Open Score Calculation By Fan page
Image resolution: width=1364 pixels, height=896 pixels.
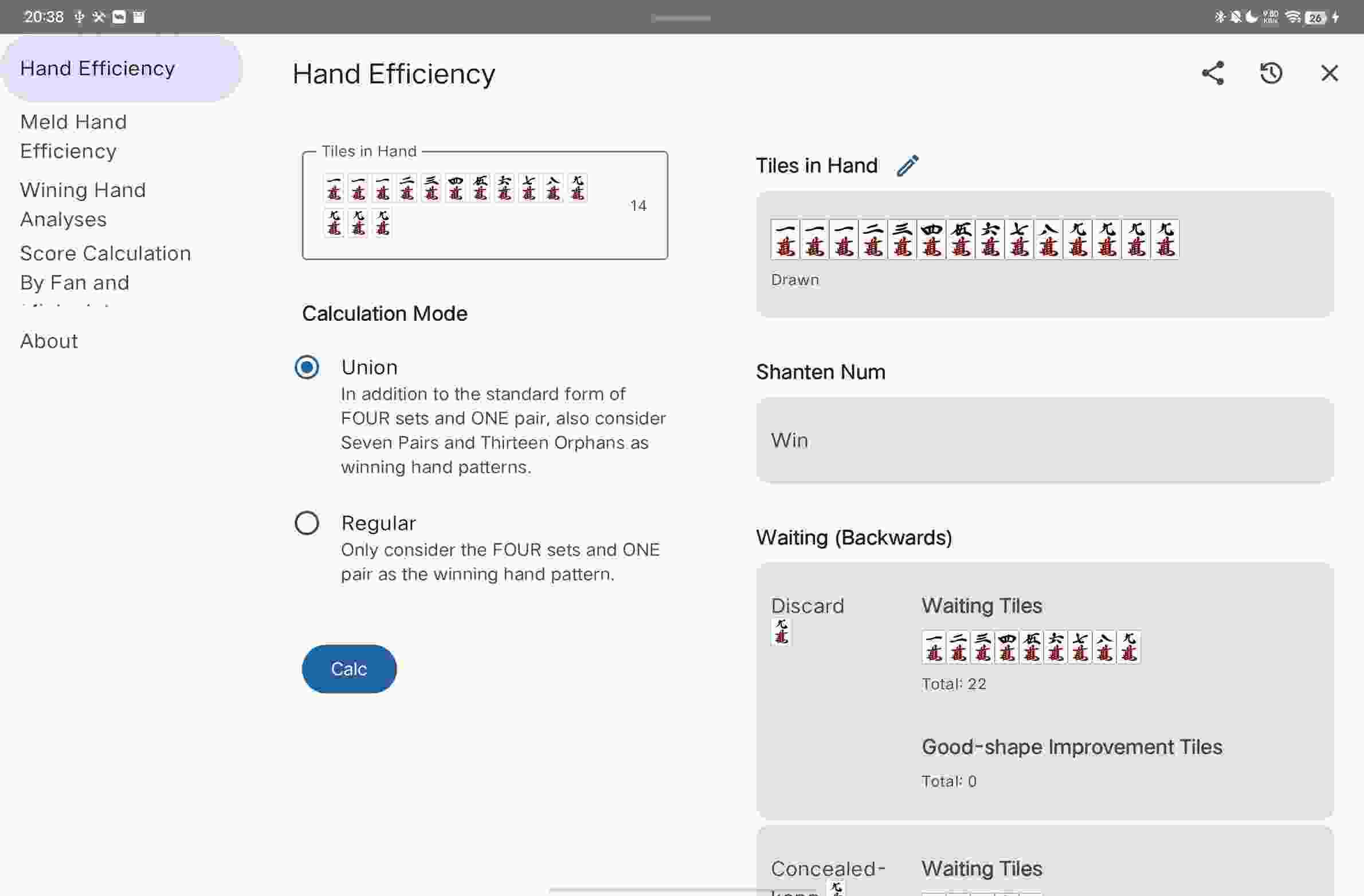[x=105, y=268]
